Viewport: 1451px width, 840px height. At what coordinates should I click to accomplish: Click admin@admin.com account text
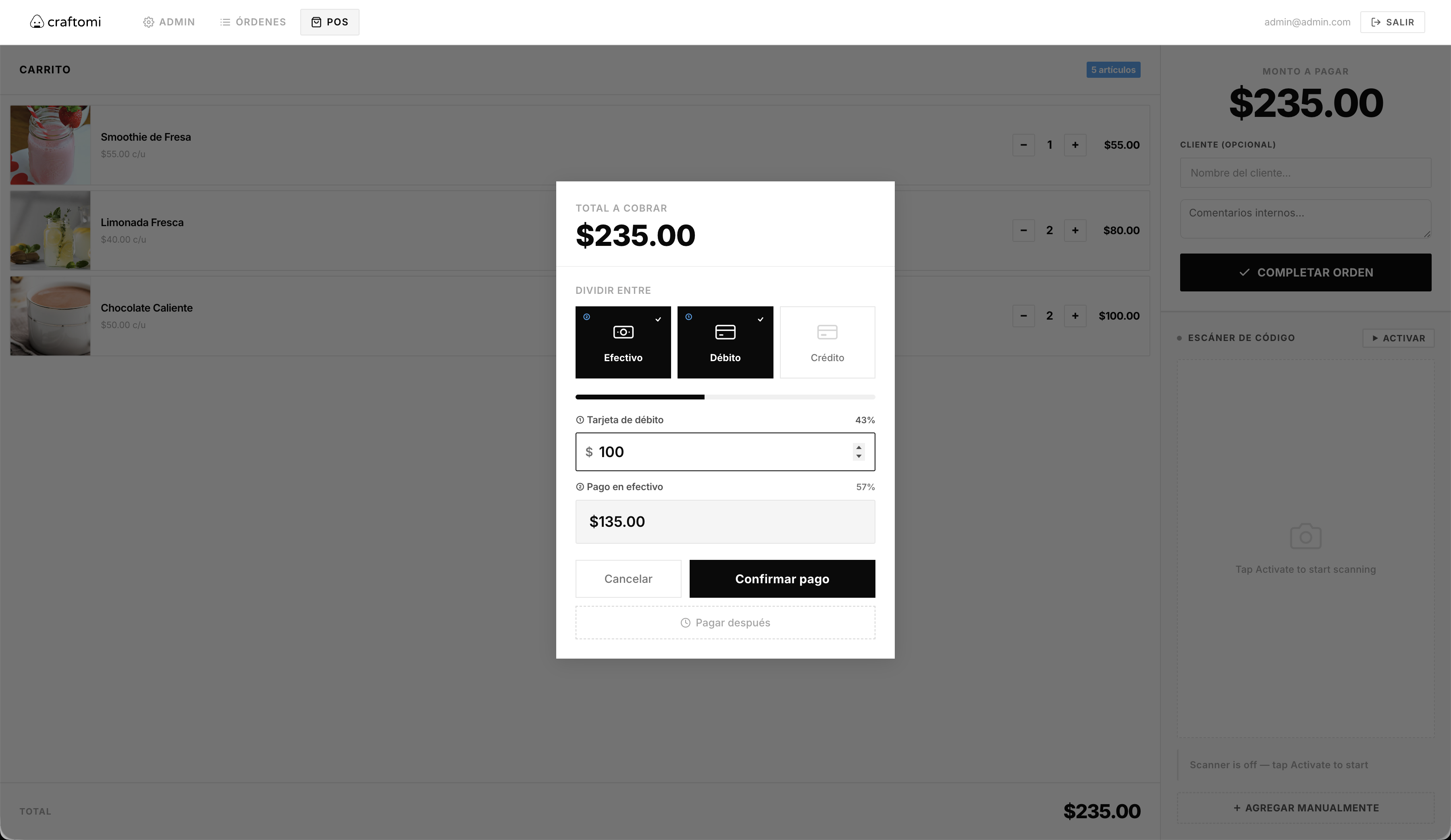point(1307,22)
